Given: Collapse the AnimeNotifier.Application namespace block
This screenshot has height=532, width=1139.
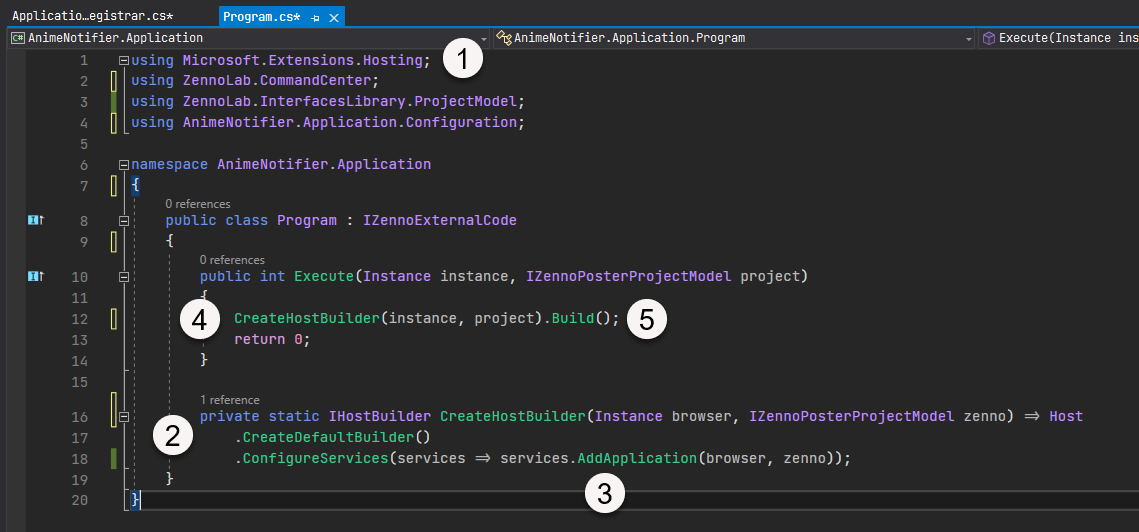Looking at the screenshot, I should [x=124, y=165].
